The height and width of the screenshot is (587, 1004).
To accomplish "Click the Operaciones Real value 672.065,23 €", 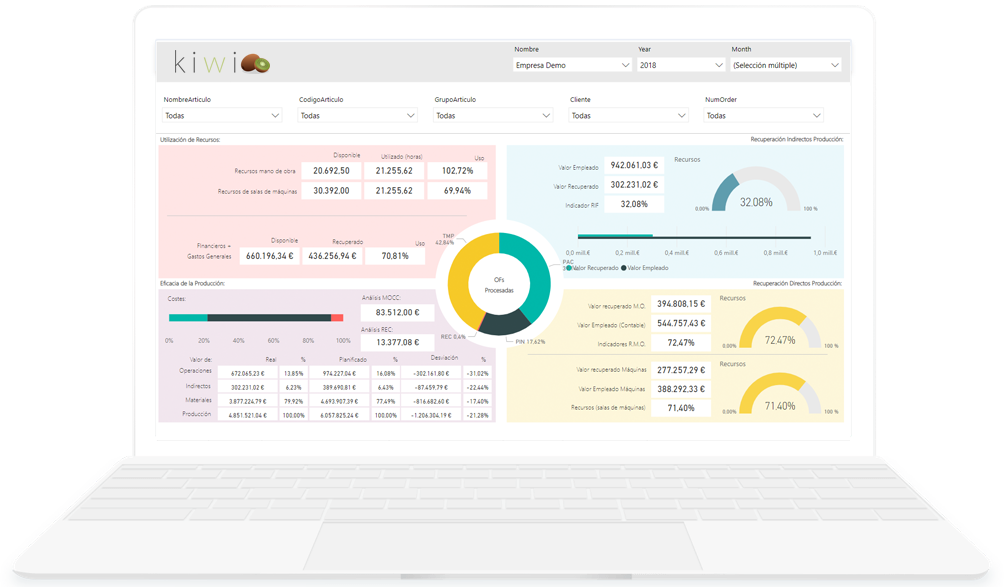I will coord(247,373).
